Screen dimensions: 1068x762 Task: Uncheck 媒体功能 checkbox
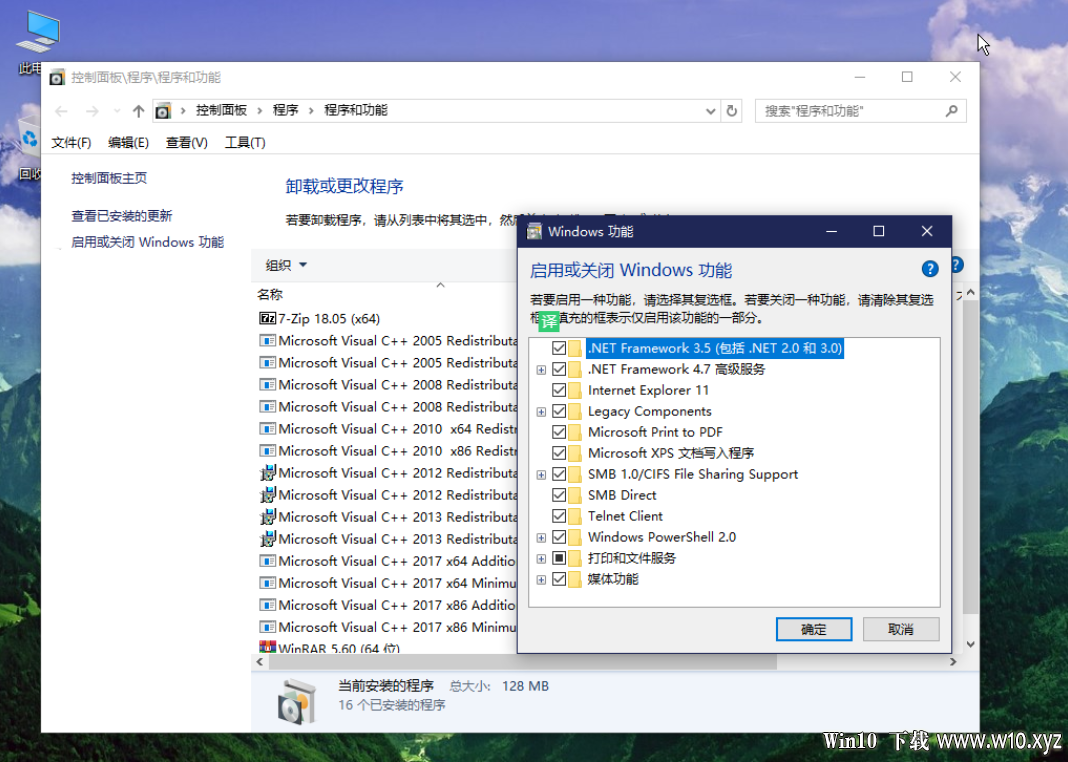(559, 580)
